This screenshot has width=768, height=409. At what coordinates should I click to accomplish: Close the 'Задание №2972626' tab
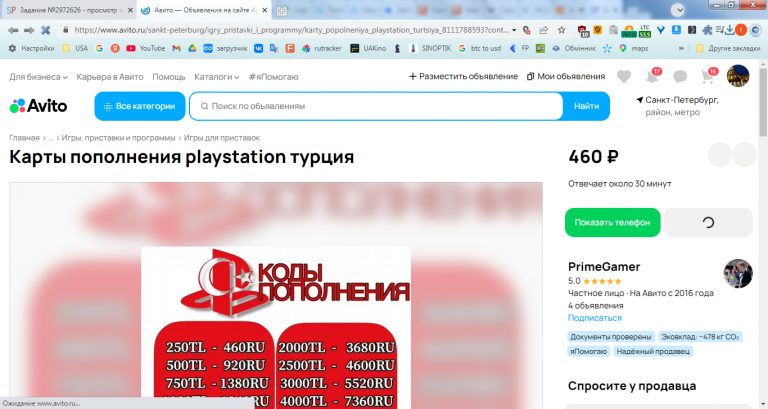click(x=130, y=10)
